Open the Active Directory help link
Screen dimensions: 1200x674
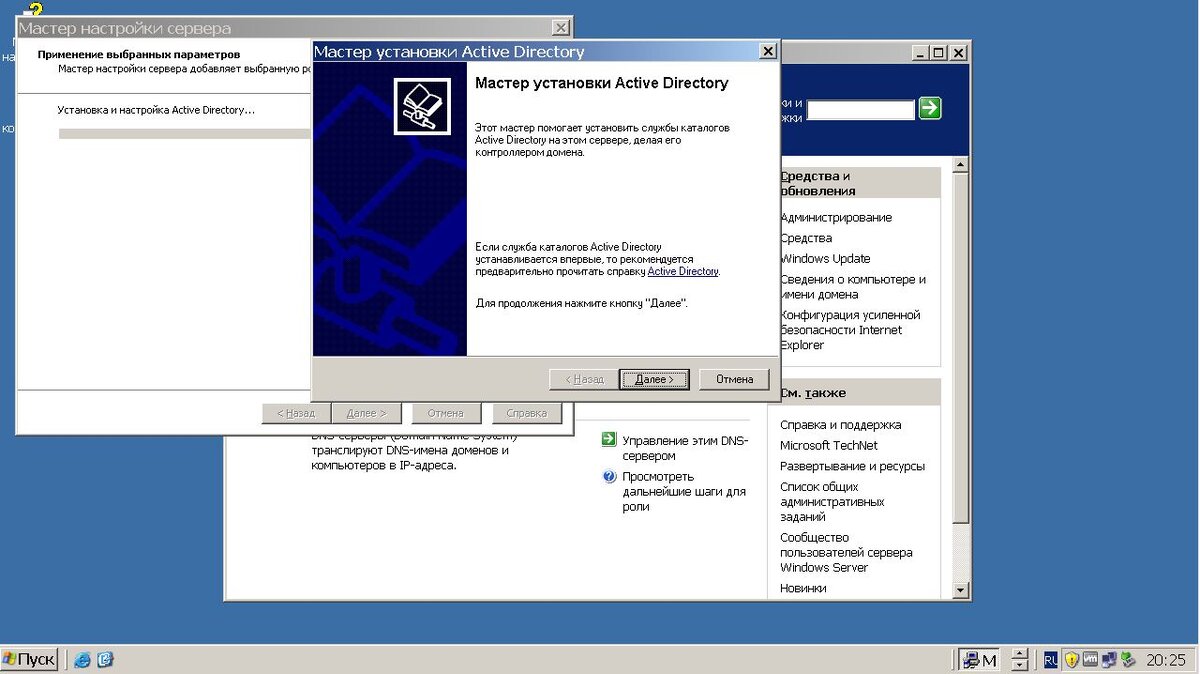[x=683, y=271]
